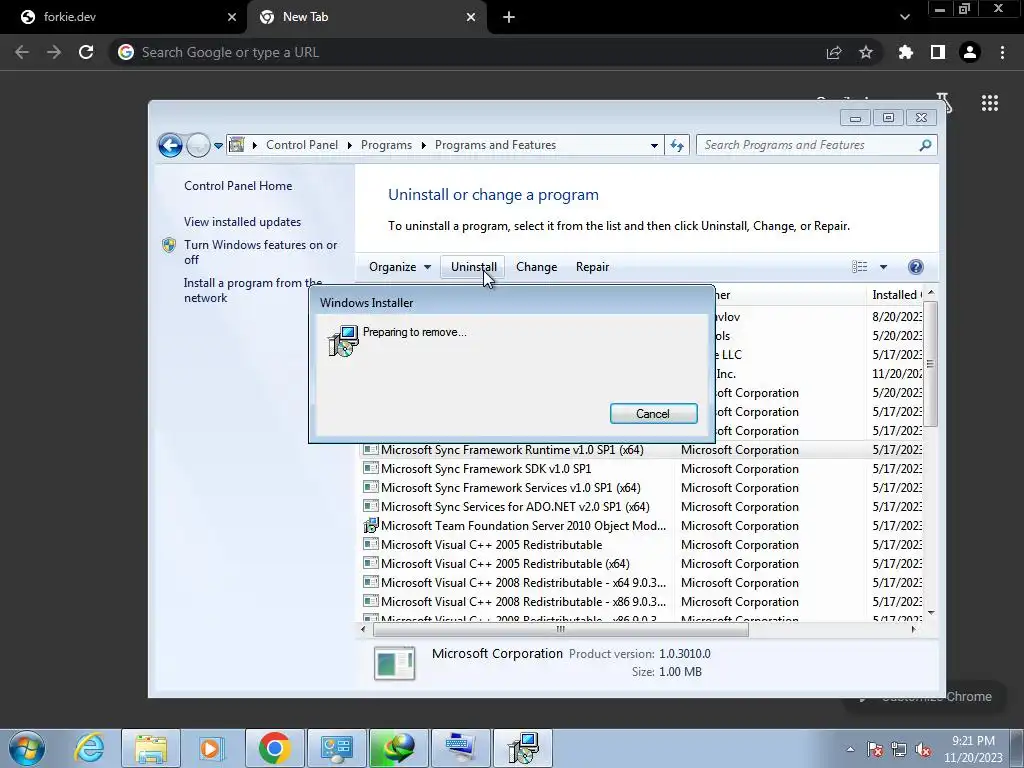Click the horizontal scrollbar left arrow
This screenshot has width=1024, height=768.
pos(363,630)
